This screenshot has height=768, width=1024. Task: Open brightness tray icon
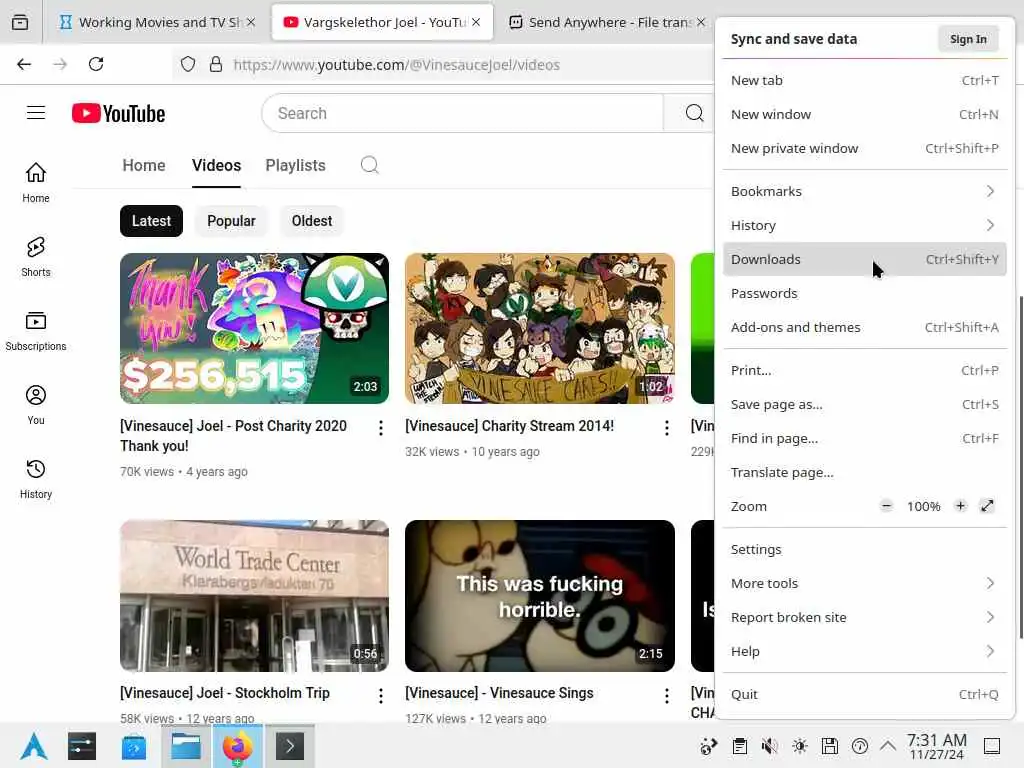(x=799, y=746)
